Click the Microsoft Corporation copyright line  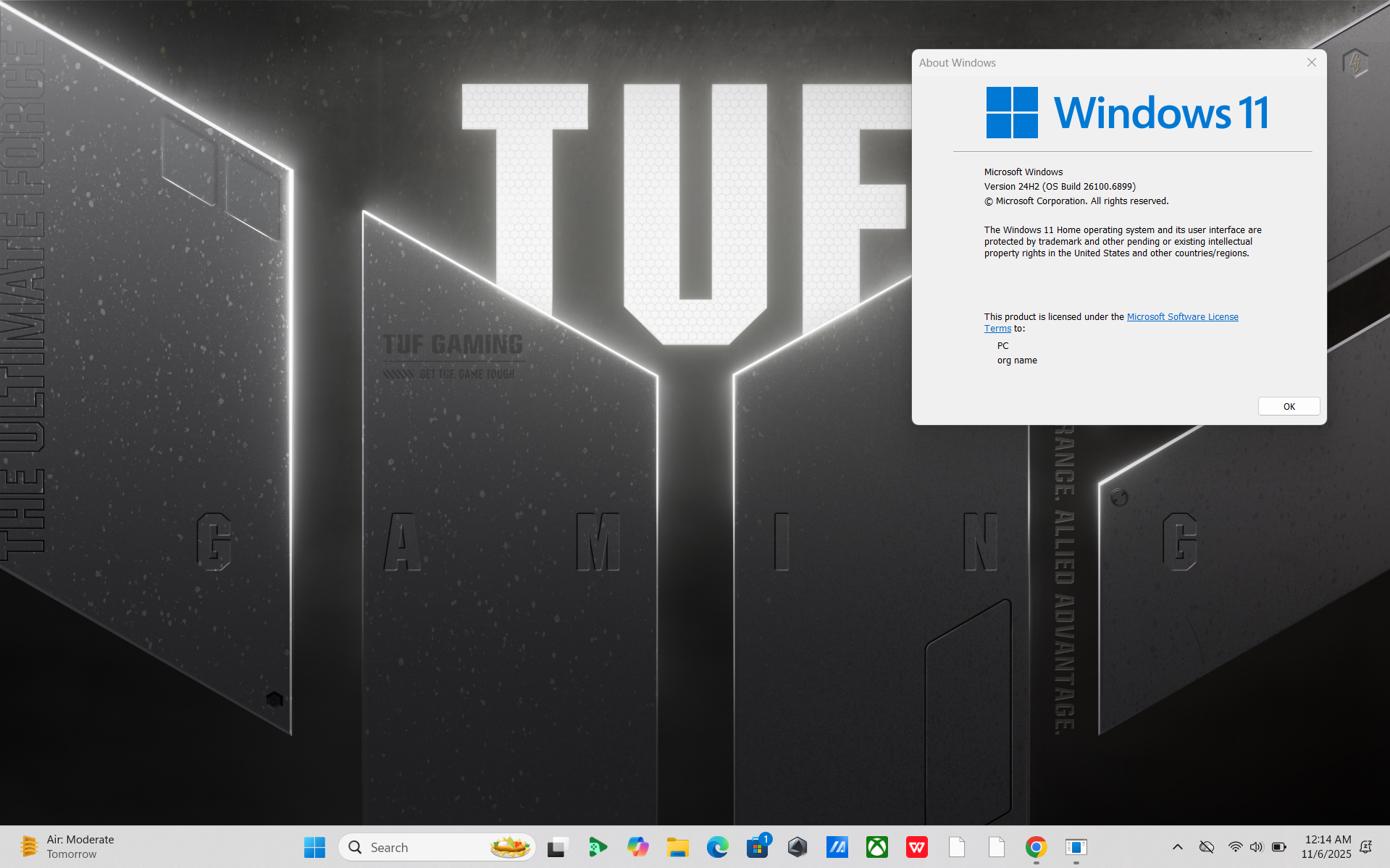1076,201
